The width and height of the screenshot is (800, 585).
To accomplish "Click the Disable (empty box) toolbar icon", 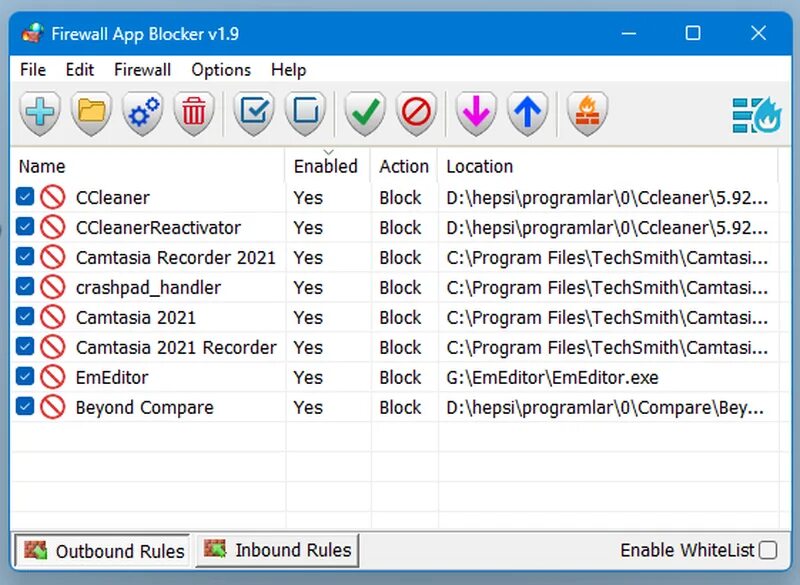I will 305,113.
